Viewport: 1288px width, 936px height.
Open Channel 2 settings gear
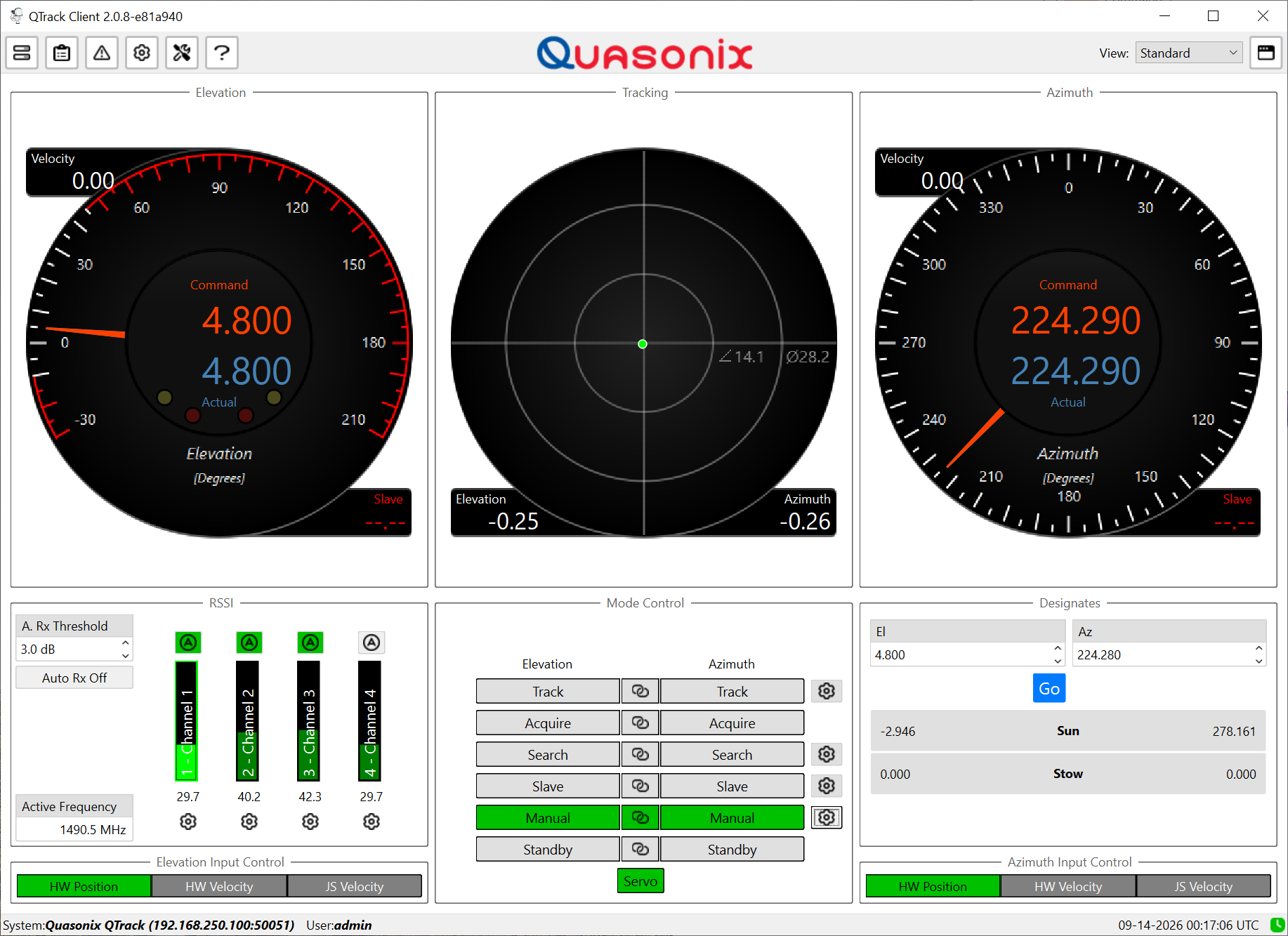click(x=249, y=821)
